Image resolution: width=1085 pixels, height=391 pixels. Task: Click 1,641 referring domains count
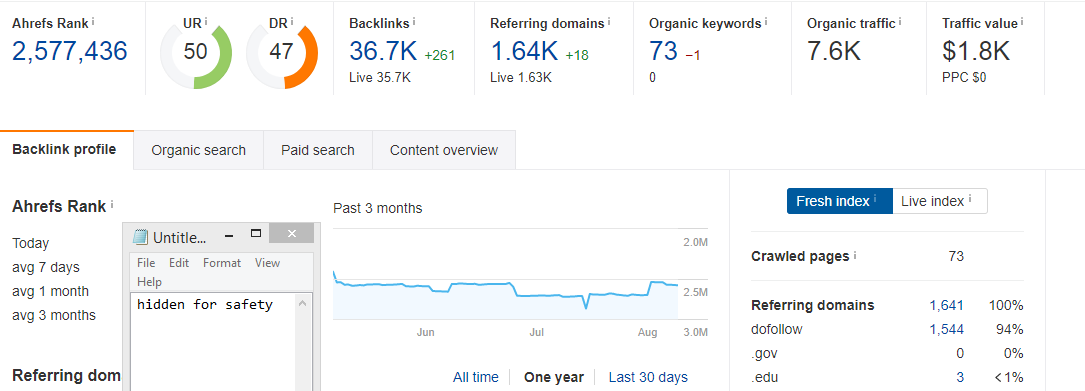pyautogui.click(x=946, y=305)
